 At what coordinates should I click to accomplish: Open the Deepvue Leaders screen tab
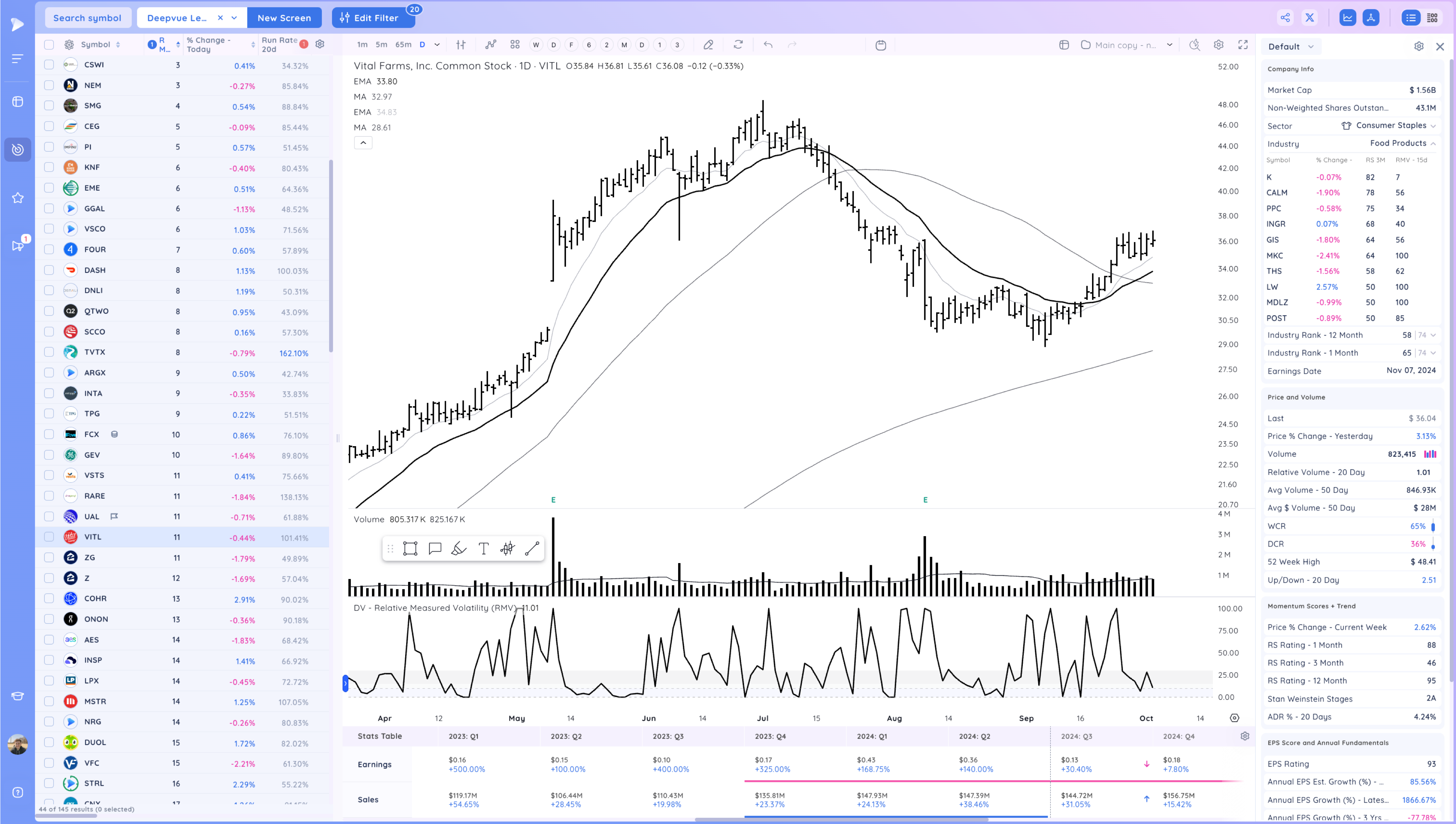pos(177,17)
